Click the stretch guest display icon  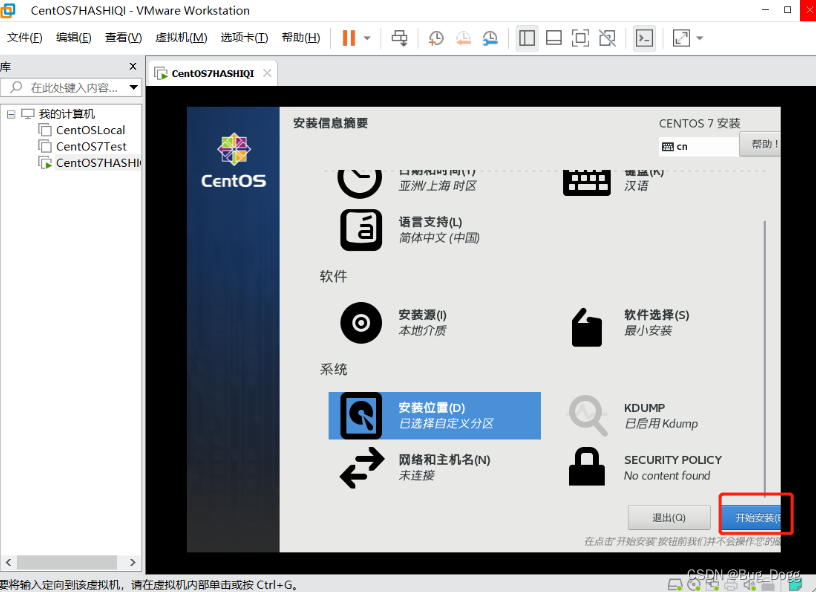coord(681,38)
